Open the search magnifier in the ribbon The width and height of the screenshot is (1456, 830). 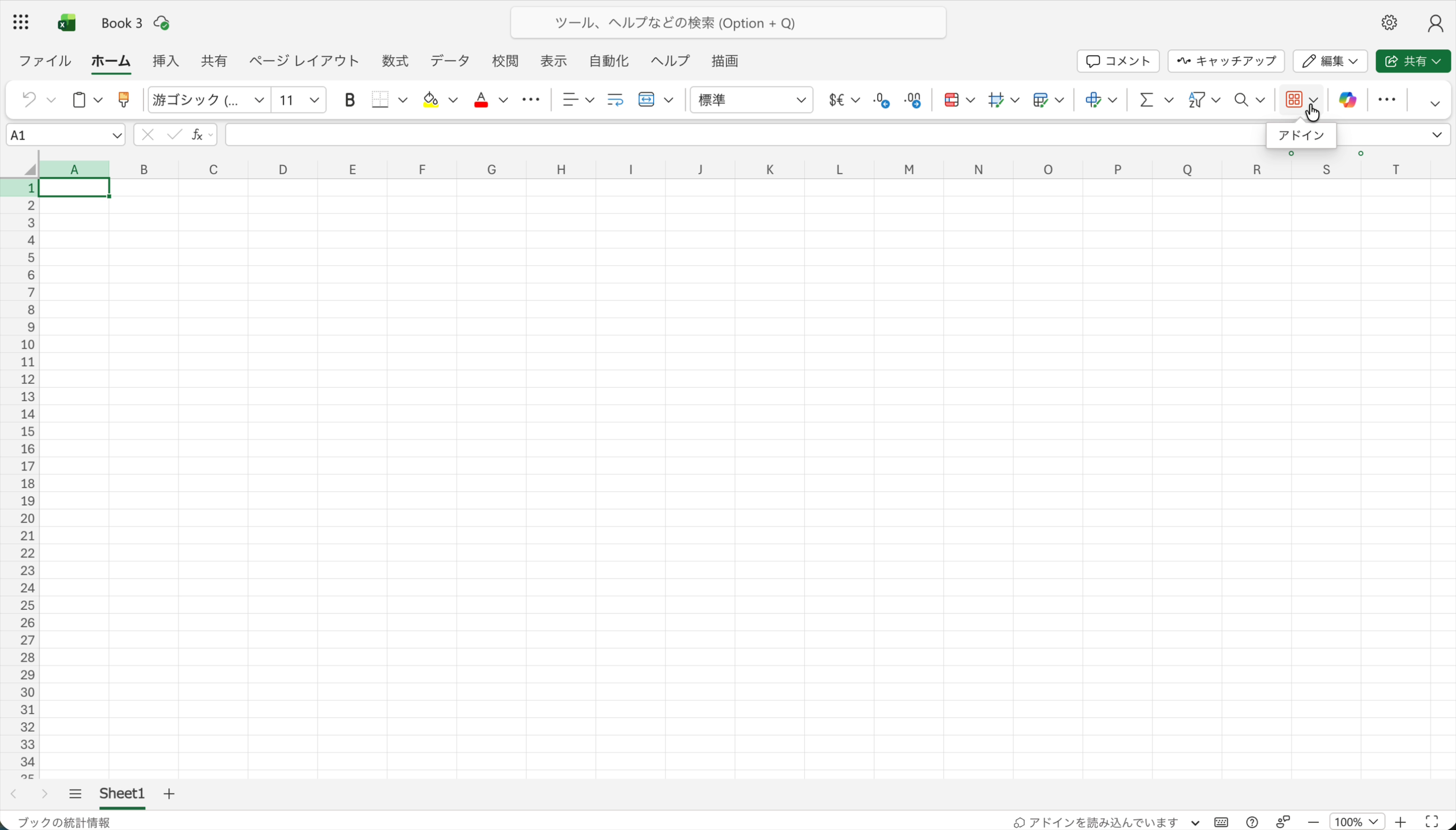point(1240,99)
